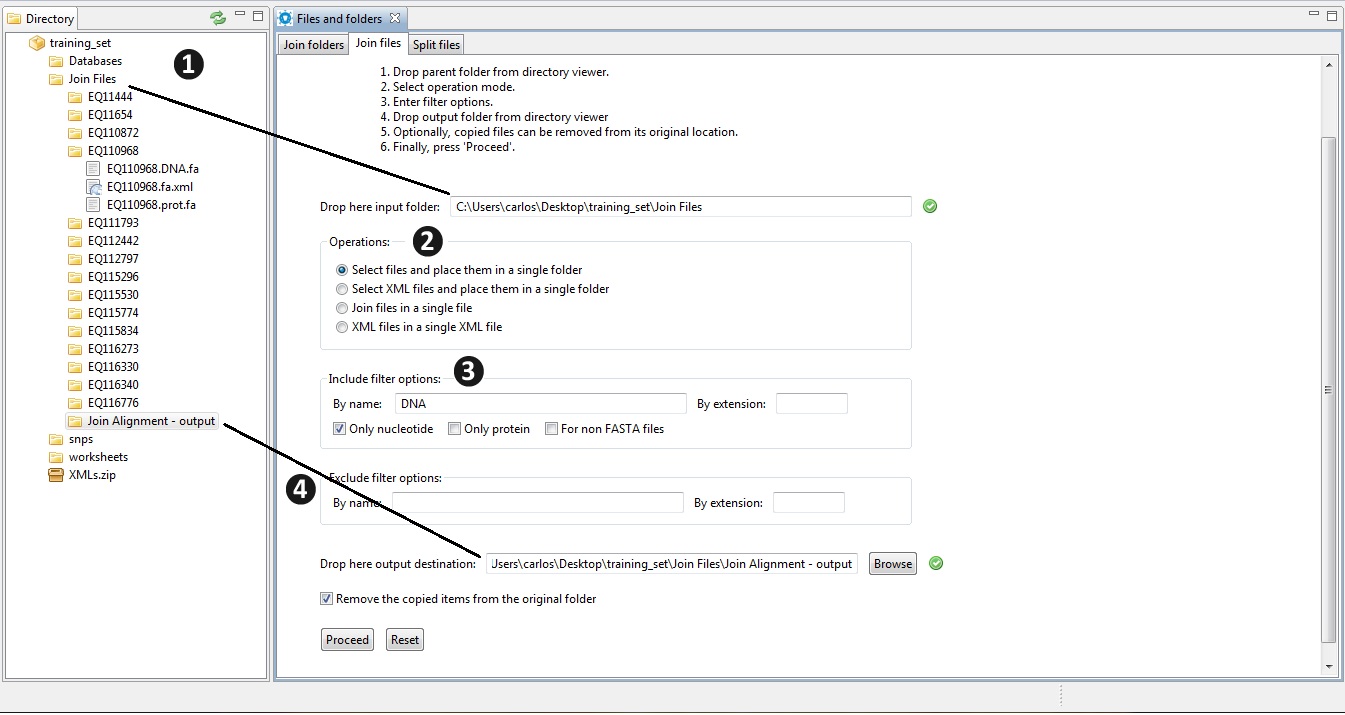Click the vertical scrollbar in Join files panel
The image size is (1345, 715).
1328,390
